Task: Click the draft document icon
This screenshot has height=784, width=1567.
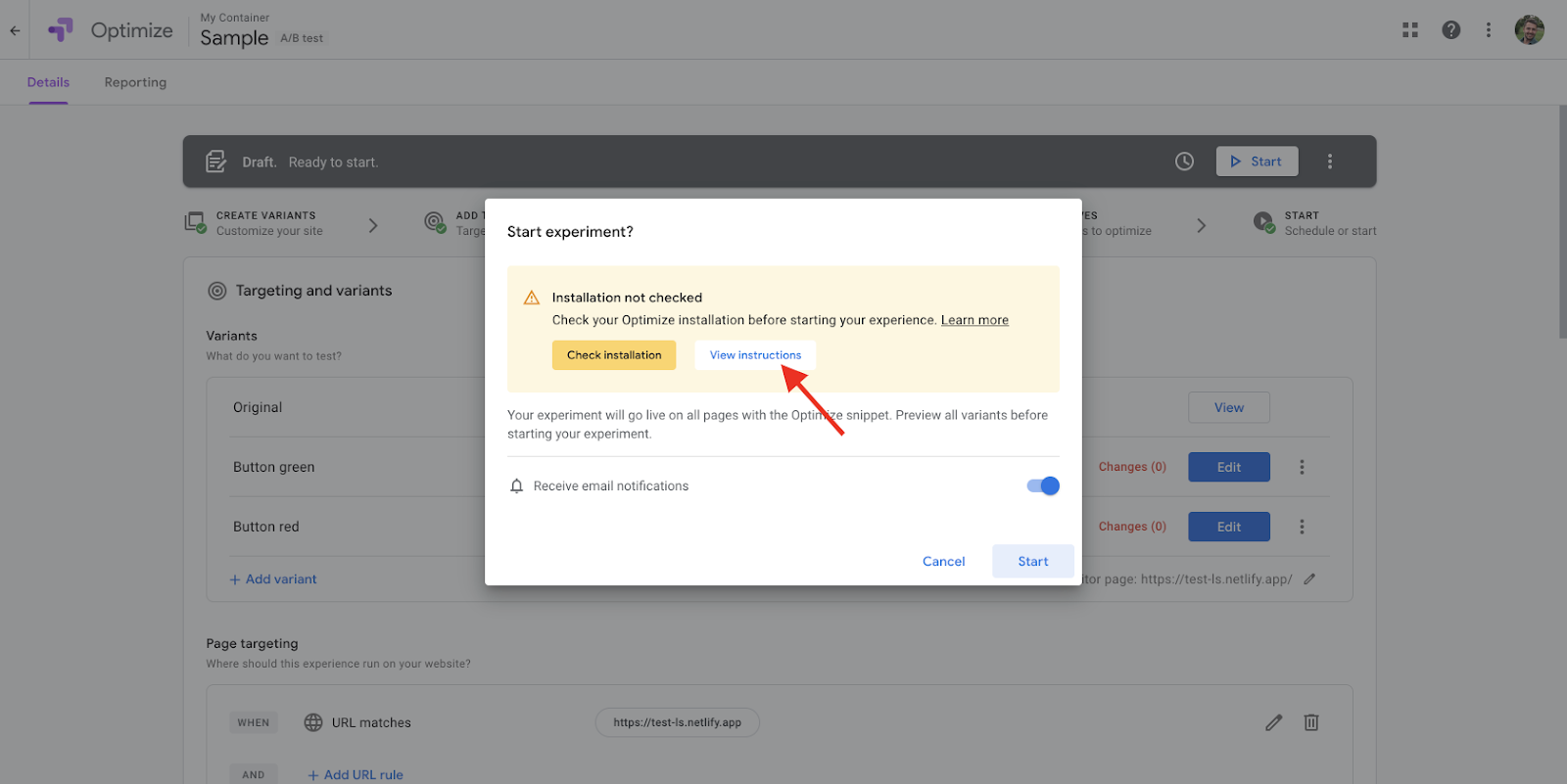Action: (x=216, y=161)
